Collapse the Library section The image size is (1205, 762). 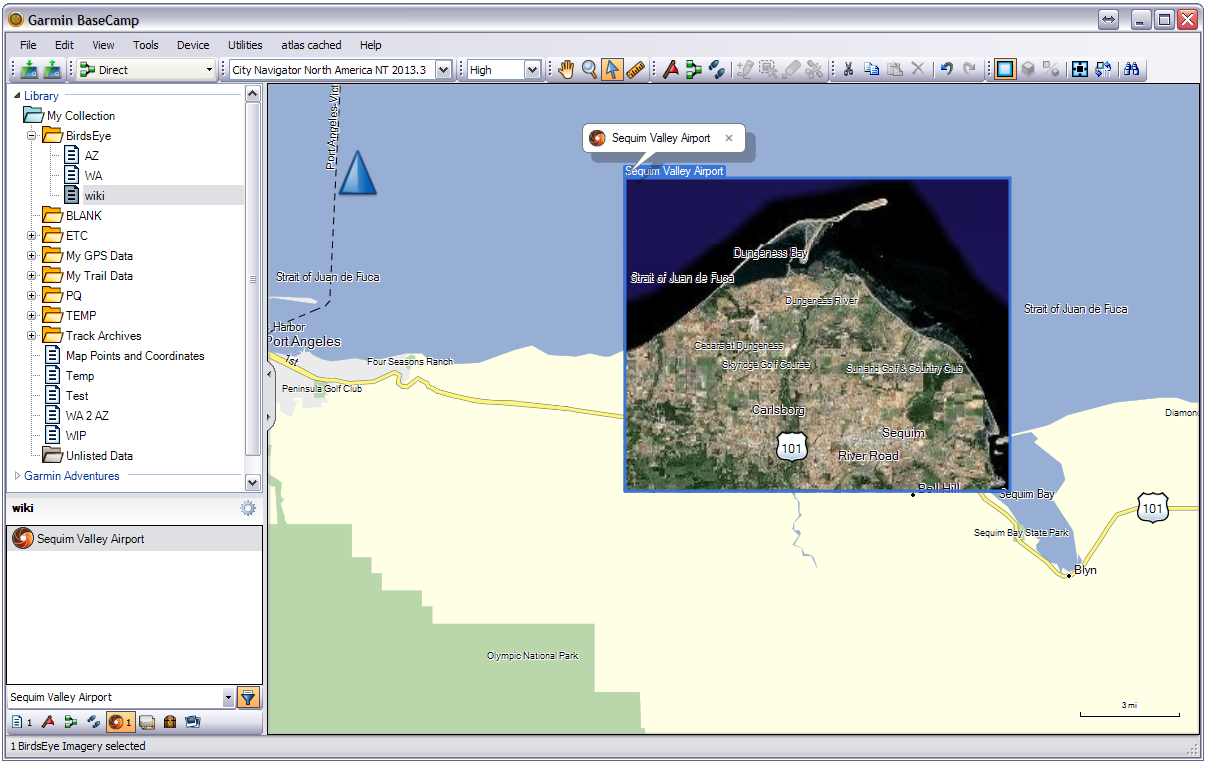[17, 96]
